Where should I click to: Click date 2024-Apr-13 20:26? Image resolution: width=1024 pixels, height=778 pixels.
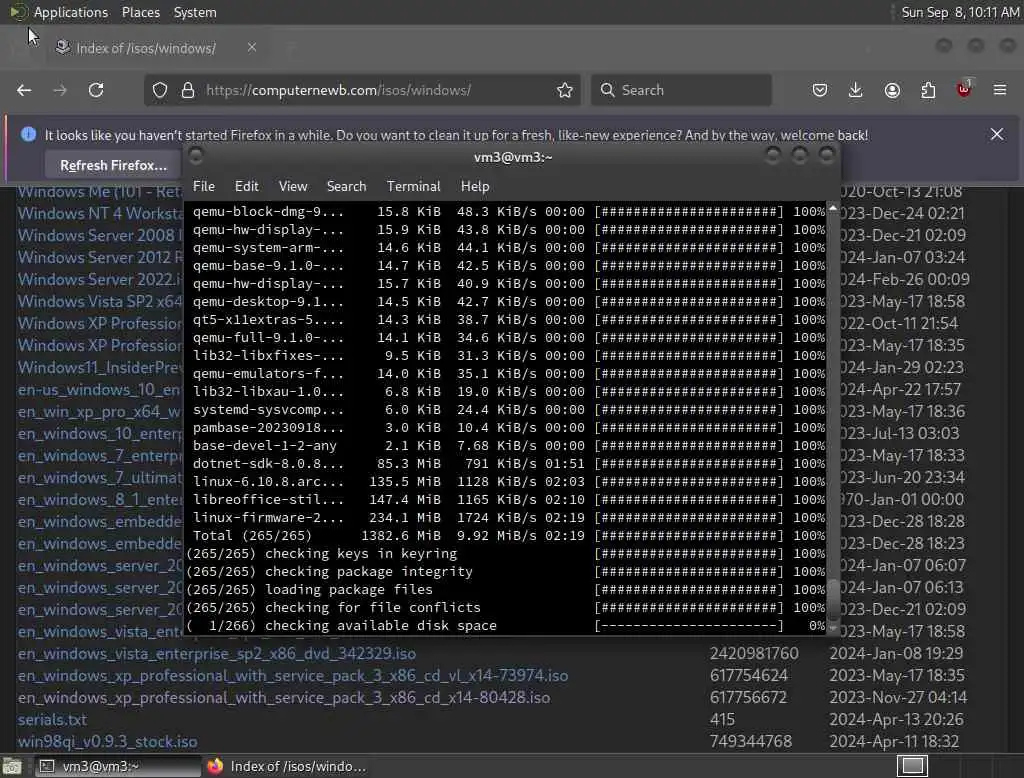click(x=896, y=719)
